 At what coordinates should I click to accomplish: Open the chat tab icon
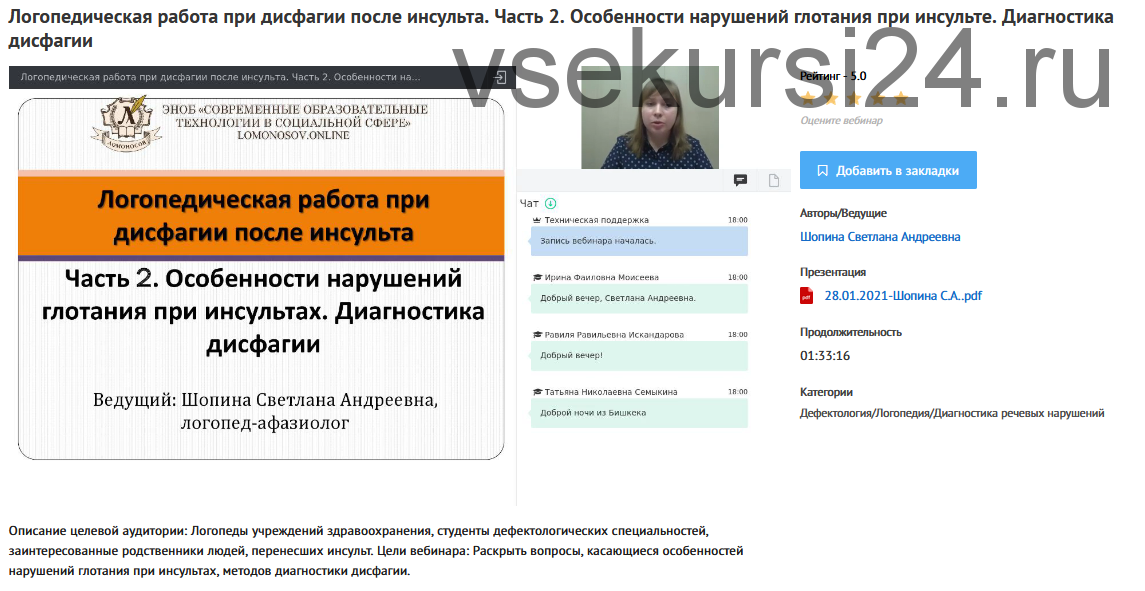740,180
